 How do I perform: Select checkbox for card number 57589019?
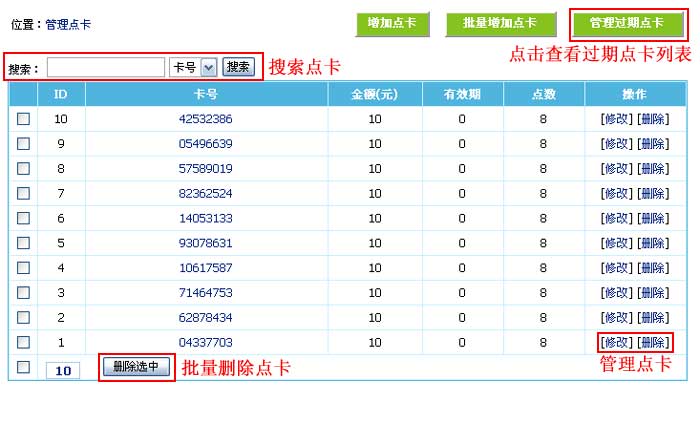tap(23, 168)
